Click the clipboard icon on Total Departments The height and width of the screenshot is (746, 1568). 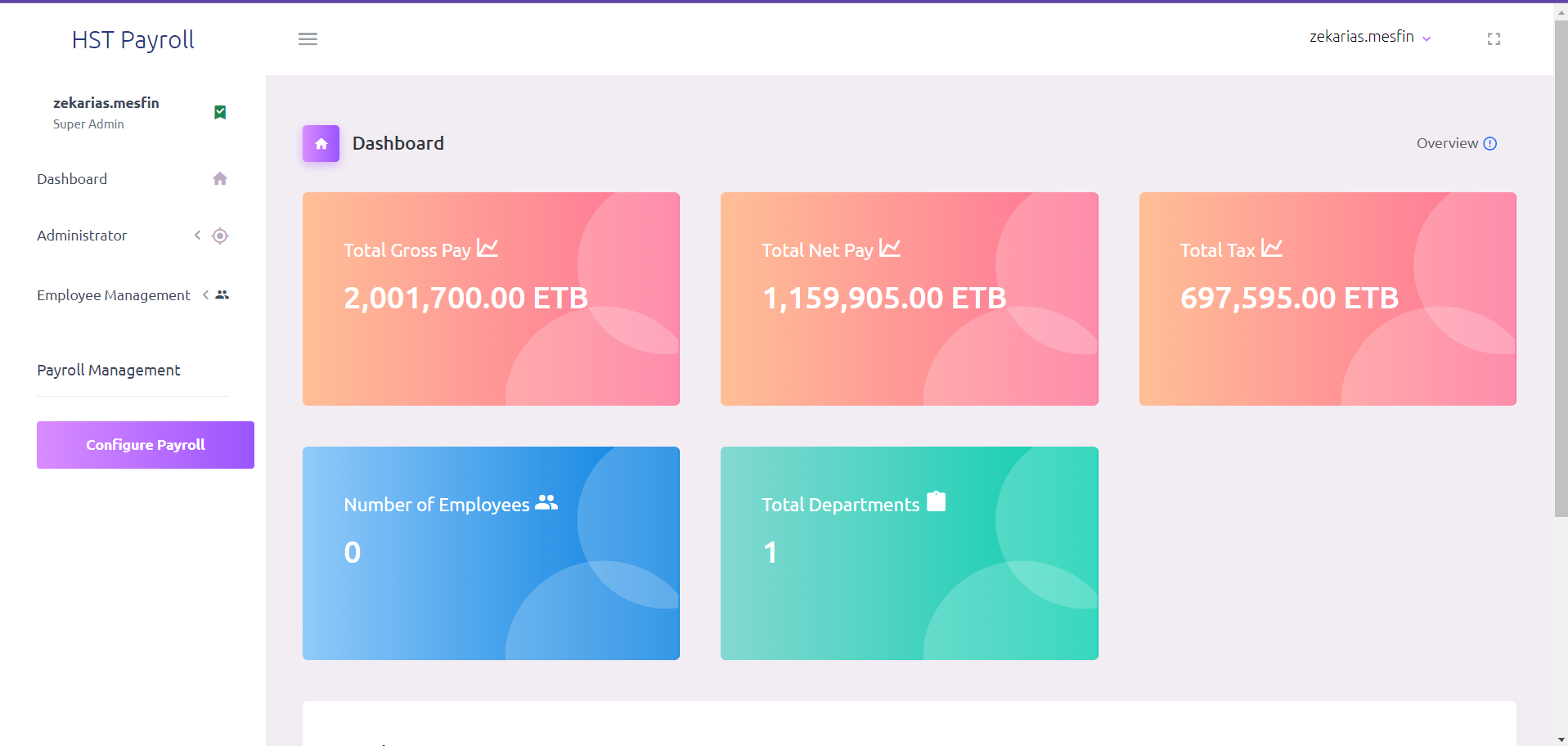coord(937,501)
